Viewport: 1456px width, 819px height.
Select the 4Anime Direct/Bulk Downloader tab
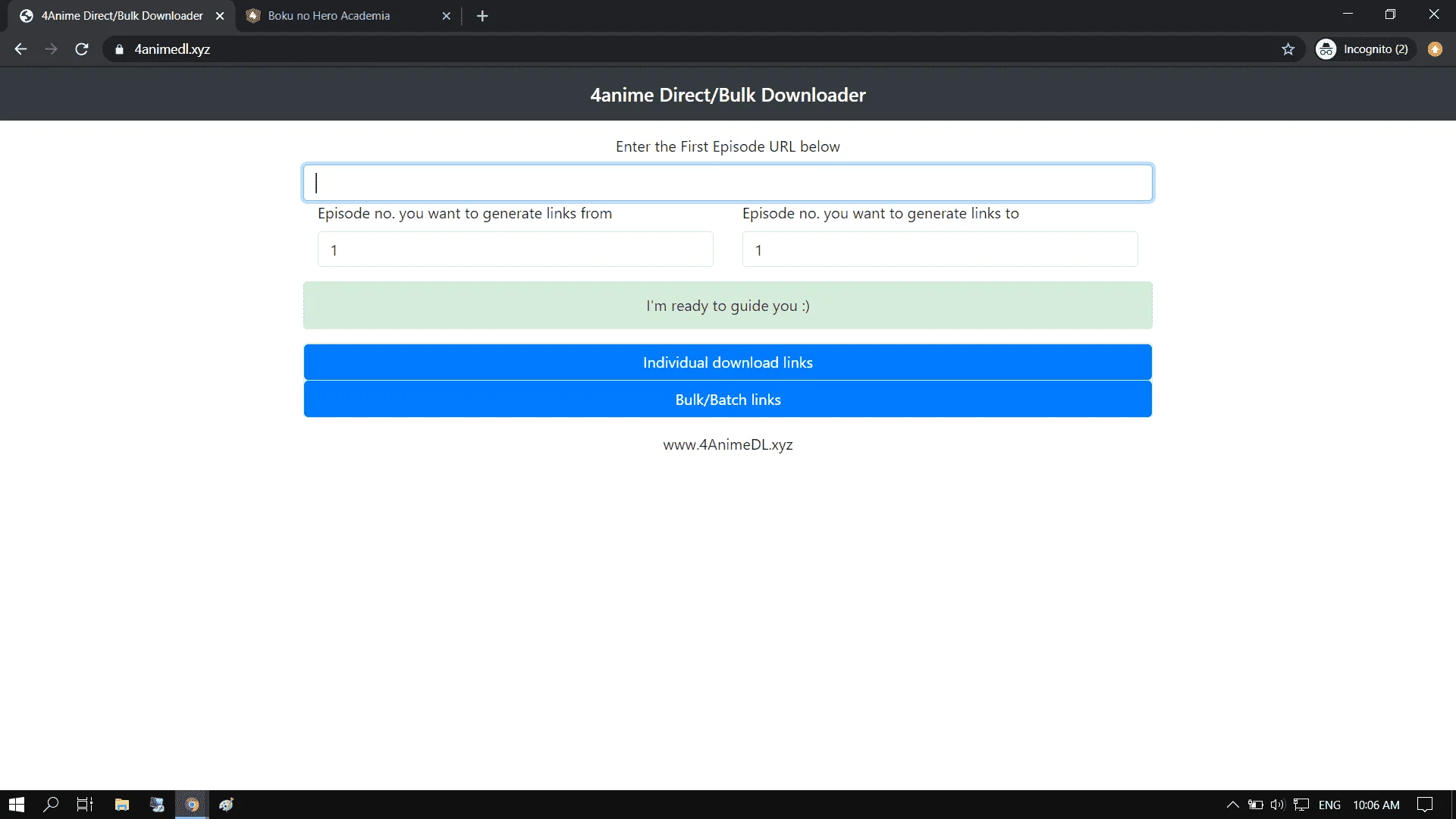(121, 16)
